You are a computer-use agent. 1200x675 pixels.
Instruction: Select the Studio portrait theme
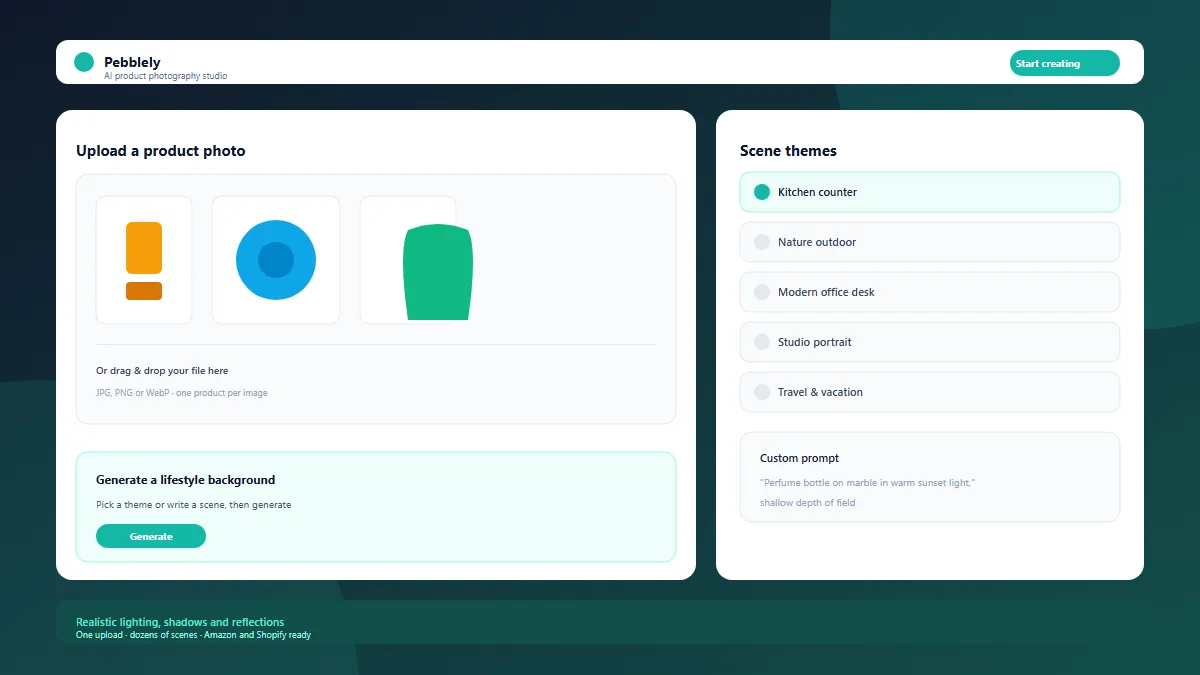[x=930, y=342]
